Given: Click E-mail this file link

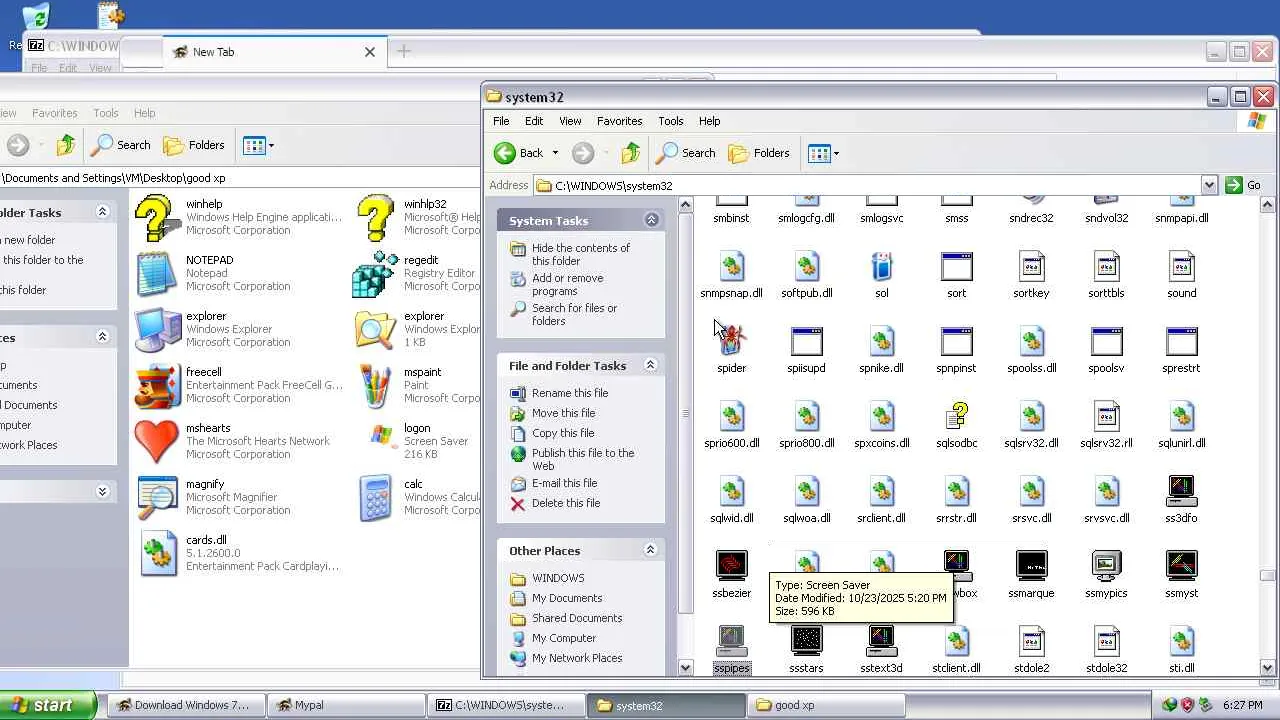Looking at the screenshot, I should point(564,483).
